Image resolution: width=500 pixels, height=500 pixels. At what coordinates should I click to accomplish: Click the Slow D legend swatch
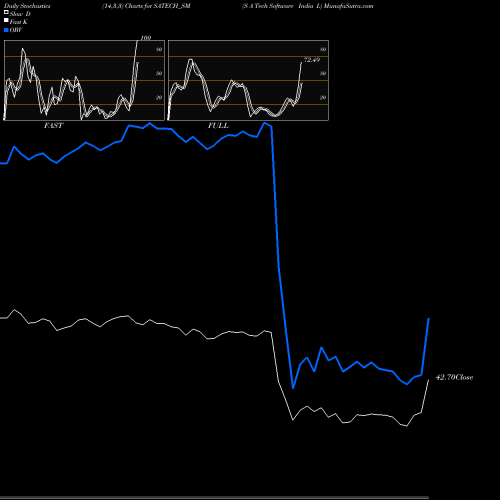6,12
